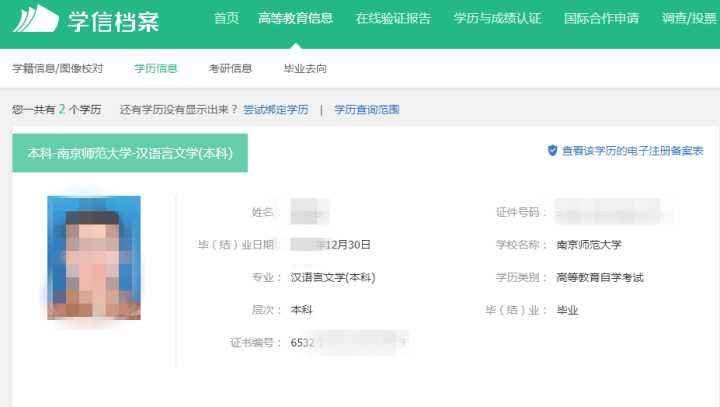Click the graduation date ending 12月30日
The height and width of the screenshot is (407, 720).
(x=331, y=245)
